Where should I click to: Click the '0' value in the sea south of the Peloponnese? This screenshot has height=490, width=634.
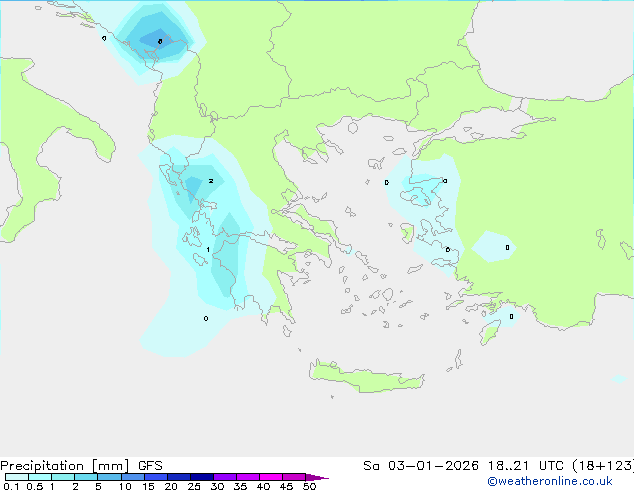point(206,319)
